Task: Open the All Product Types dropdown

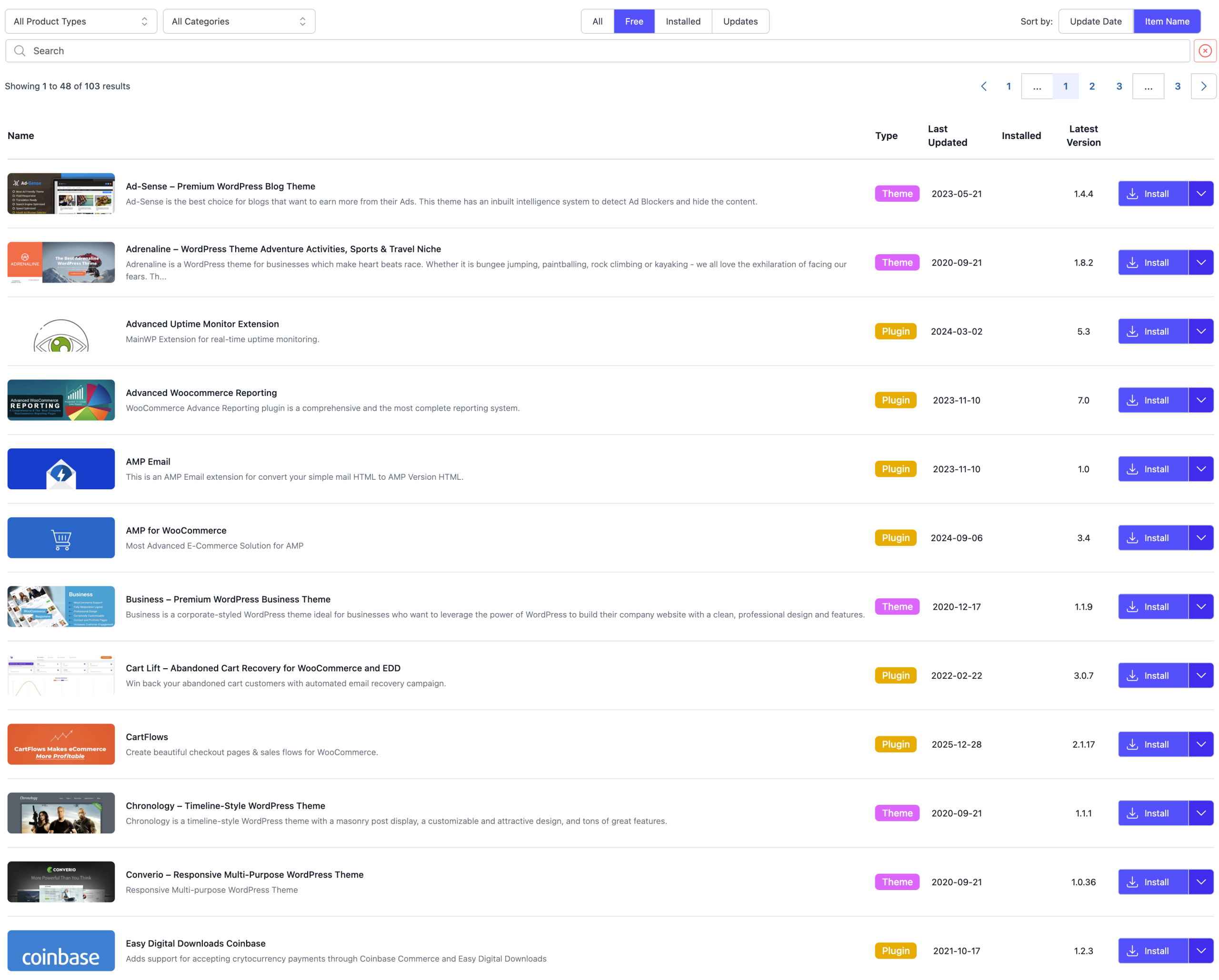Action: pyautogui.click(x=81, y=21)
